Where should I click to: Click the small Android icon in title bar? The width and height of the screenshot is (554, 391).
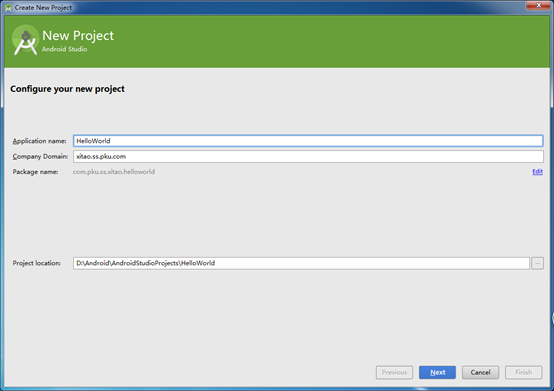[x=8, y=7]
